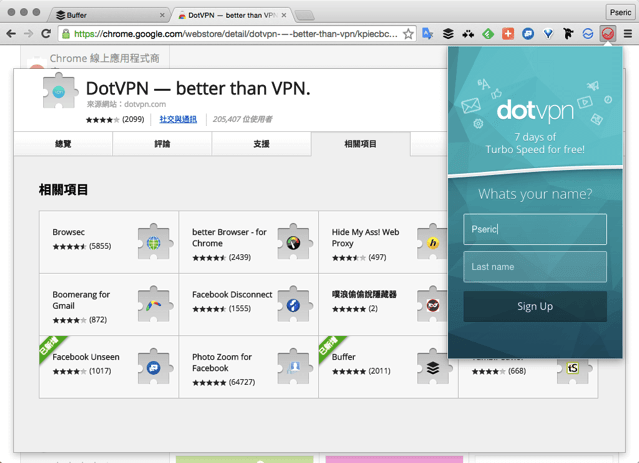This screenshot has width=639, height=463.
Task: Click the 205,407 位使用者 user count
Action: (x=242, y=119)
